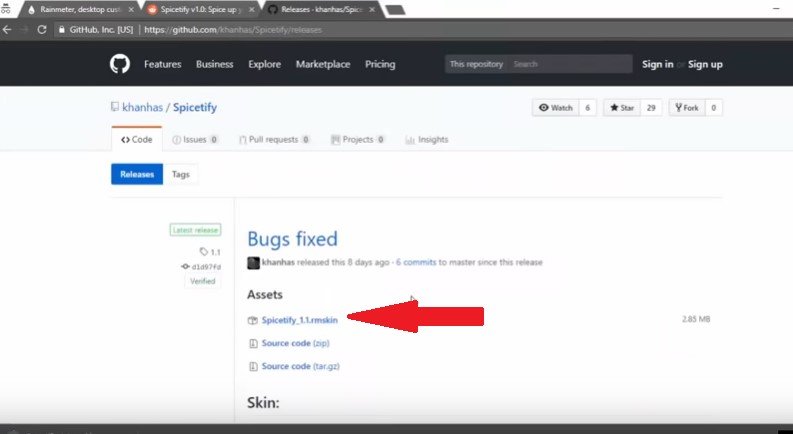
Task: Click the 2.85 MB file size text
Action: tap(696, 319)
